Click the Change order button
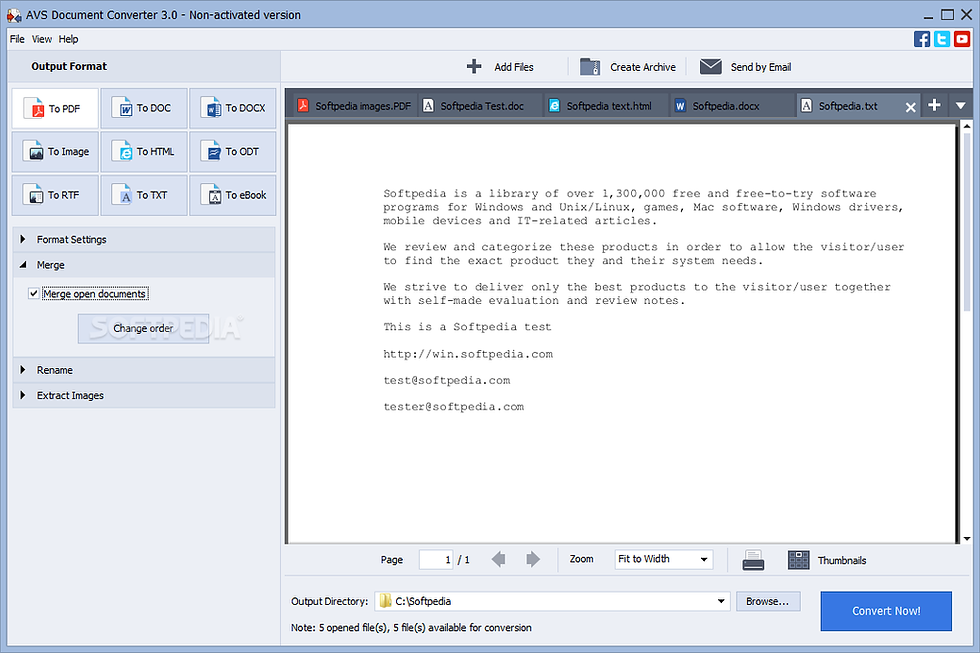This screenshot has height=653, width=980. 143,328
